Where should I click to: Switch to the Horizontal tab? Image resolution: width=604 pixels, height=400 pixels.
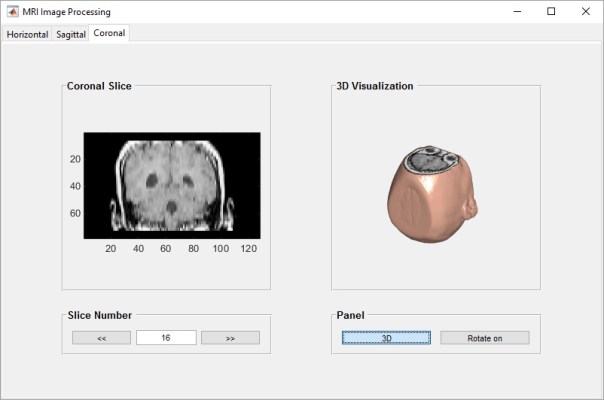click(27, 34)
